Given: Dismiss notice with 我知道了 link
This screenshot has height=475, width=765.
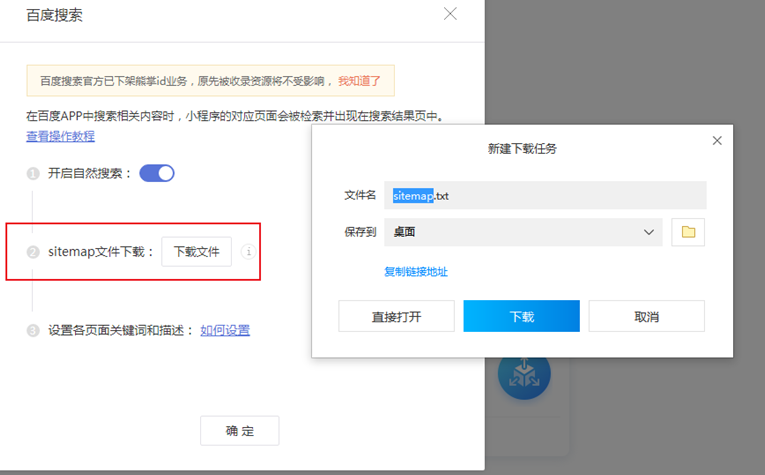Looking at the screenshot, I should (359, 81).
